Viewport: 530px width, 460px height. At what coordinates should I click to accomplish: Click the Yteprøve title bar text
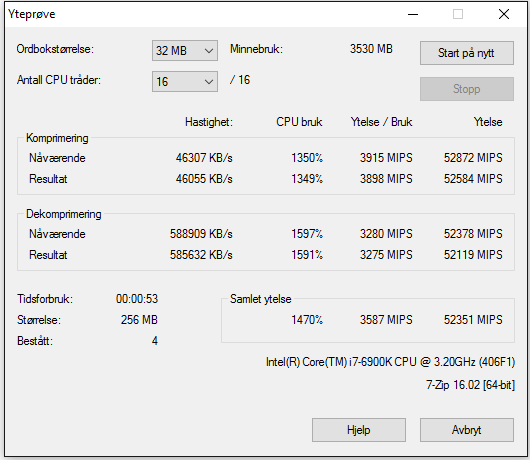pos(32,14)
